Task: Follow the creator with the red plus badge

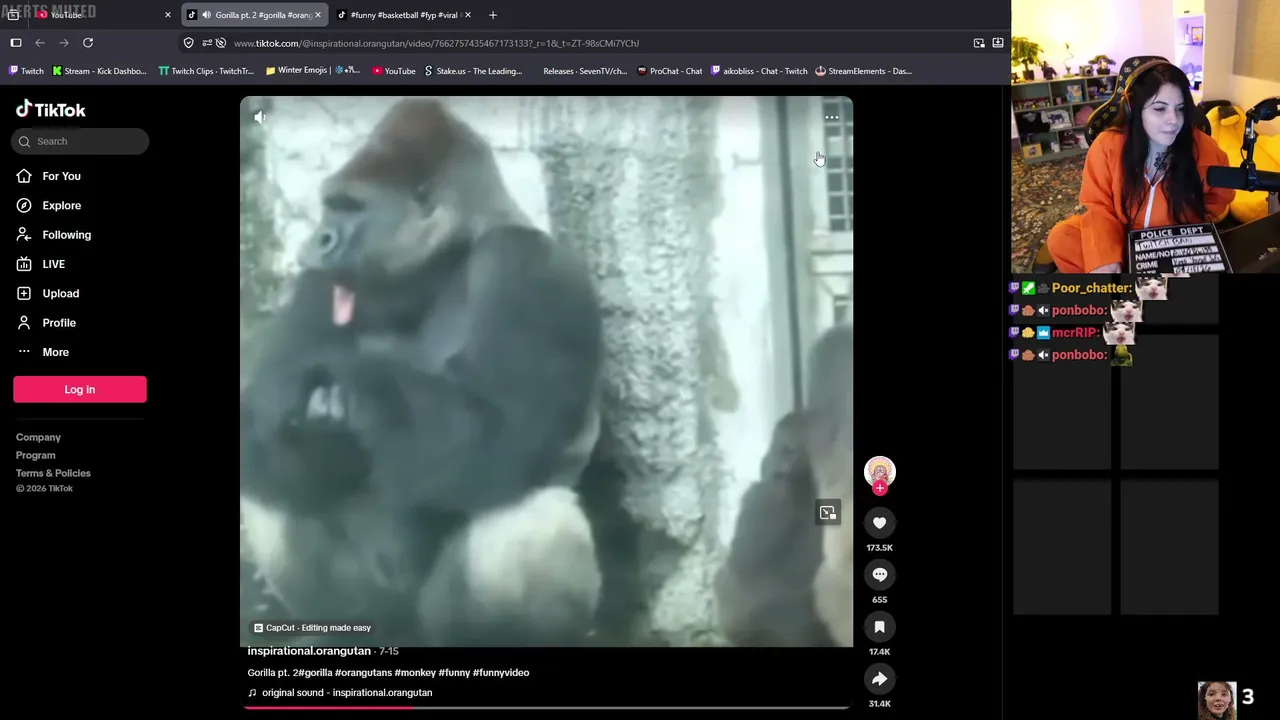Action: click(879, 488)
